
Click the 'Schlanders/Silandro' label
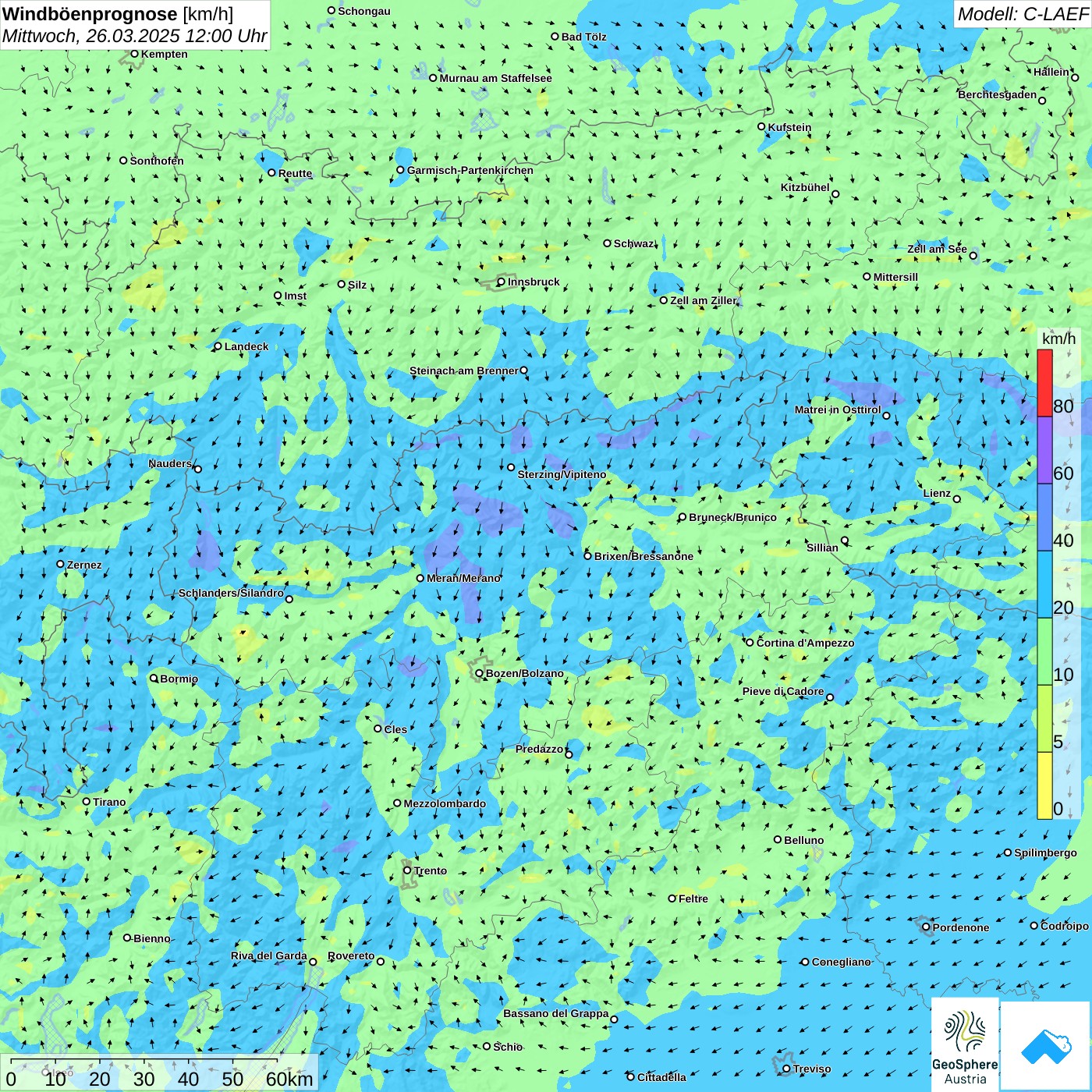click(232, 593)
